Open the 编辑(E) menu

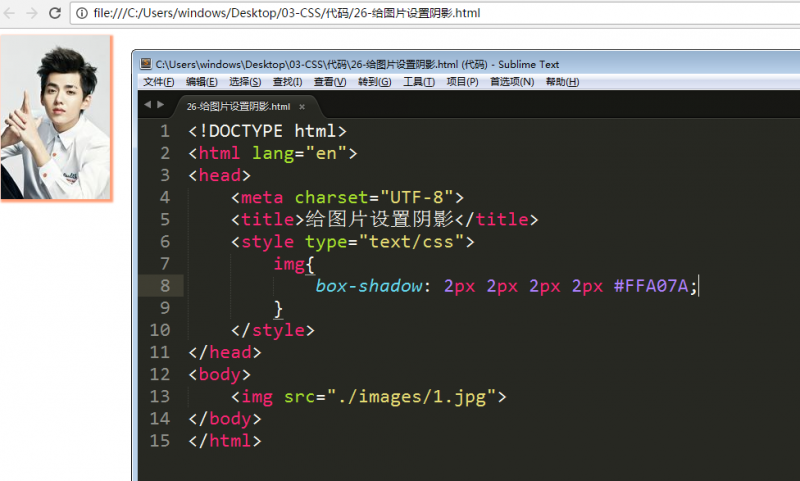click(201, 82)
